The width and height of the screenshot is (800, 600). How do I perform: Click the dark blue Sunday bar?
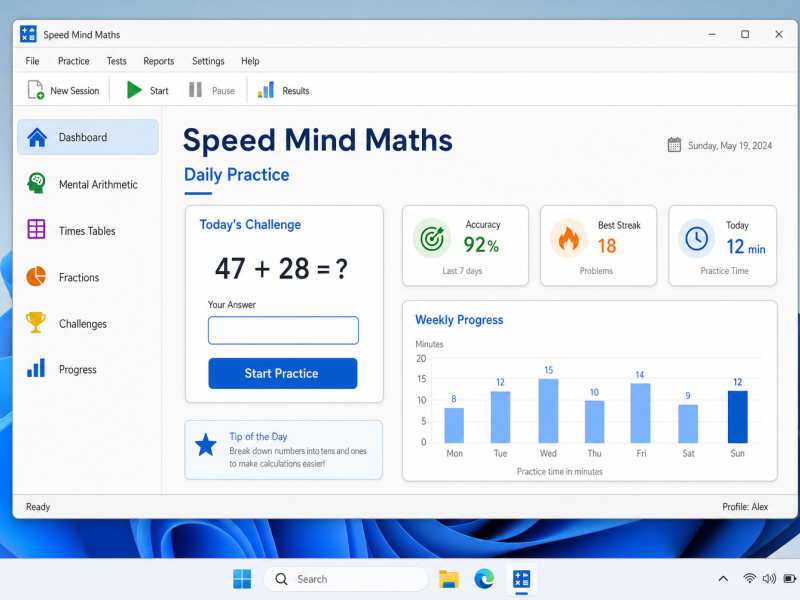point(737,417)
